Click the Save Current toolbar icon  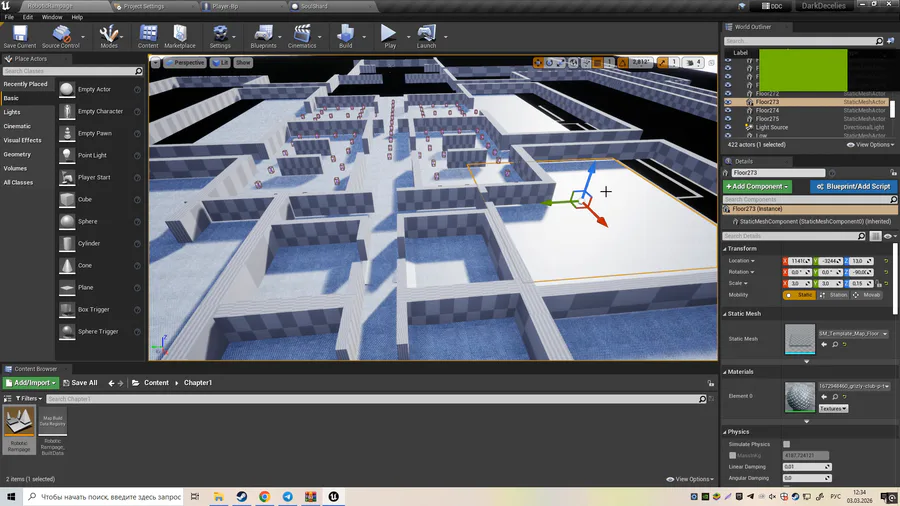(20, 37)
